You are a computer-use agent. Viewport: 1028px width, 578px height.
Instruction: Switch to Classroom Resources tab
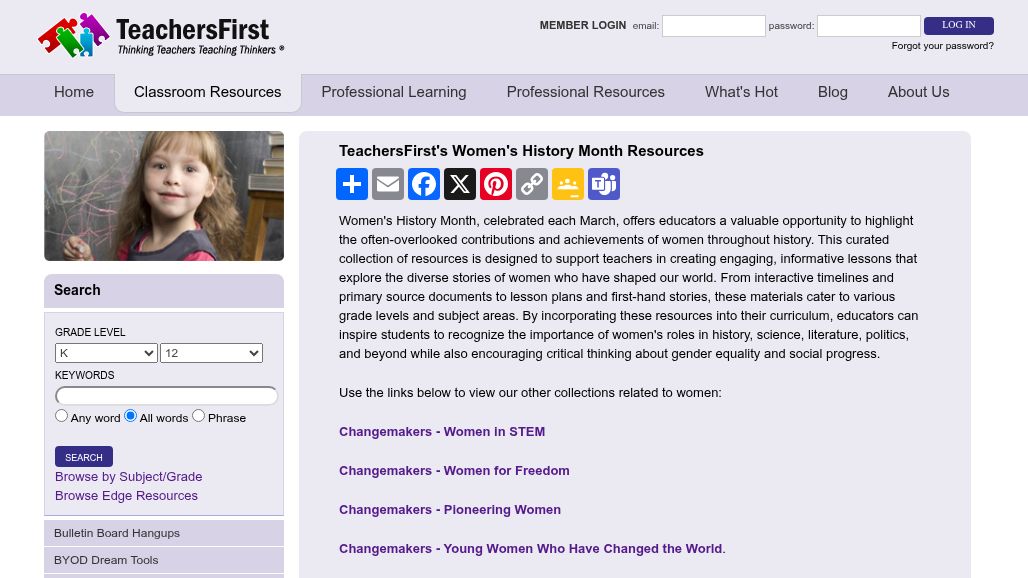208,92
